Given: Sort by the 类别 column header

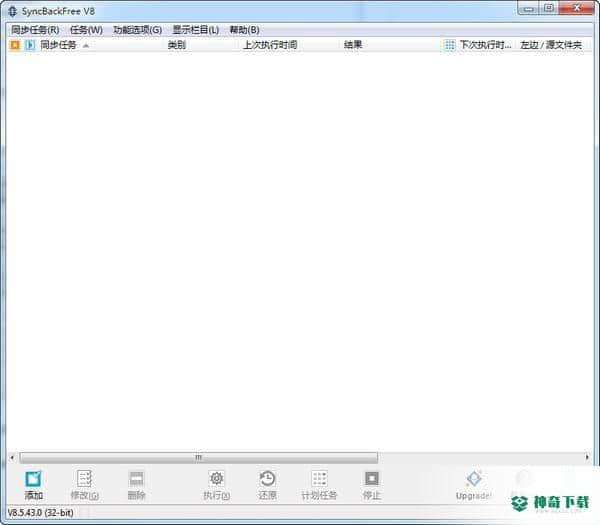Looking at the screenshot, I should [x=177, y=45].
